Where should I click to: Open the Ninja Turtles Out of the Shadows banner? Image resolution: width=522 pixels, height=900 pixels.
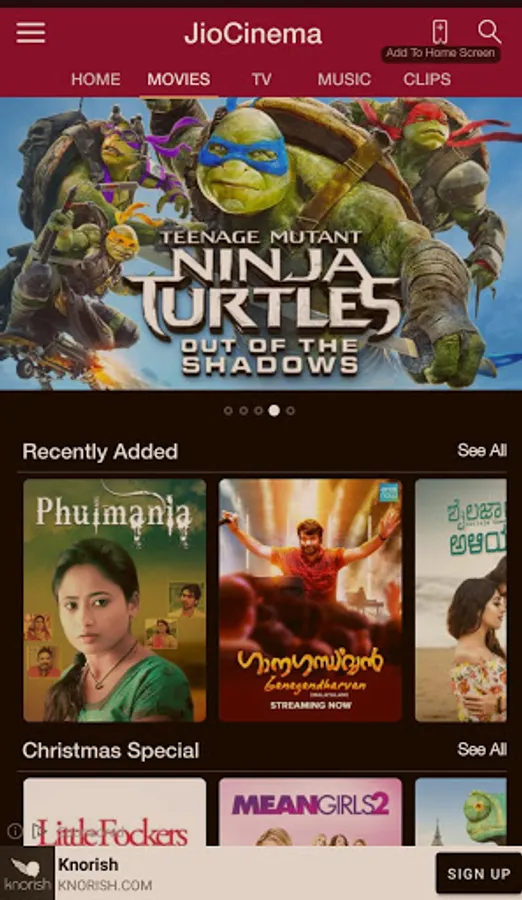(261, 244)
